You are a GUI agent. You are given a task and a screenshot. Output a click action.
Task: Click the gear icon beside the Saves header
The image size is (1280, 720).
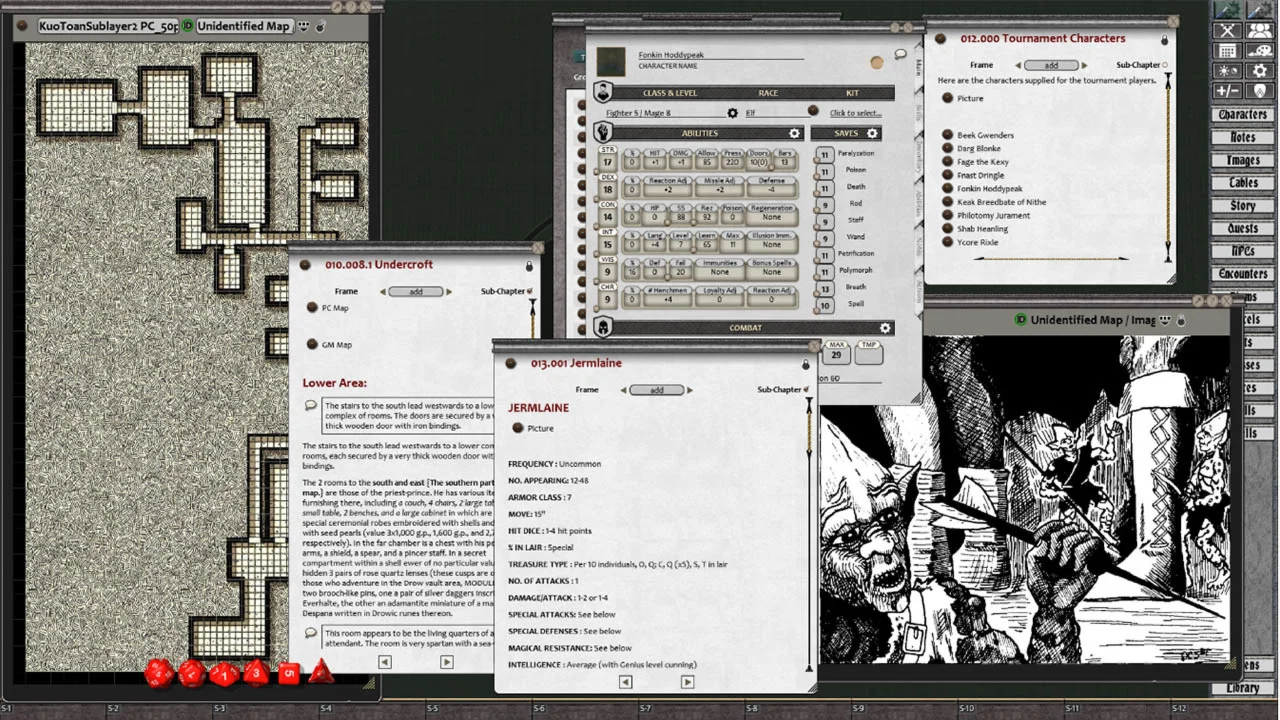point(872,133)
